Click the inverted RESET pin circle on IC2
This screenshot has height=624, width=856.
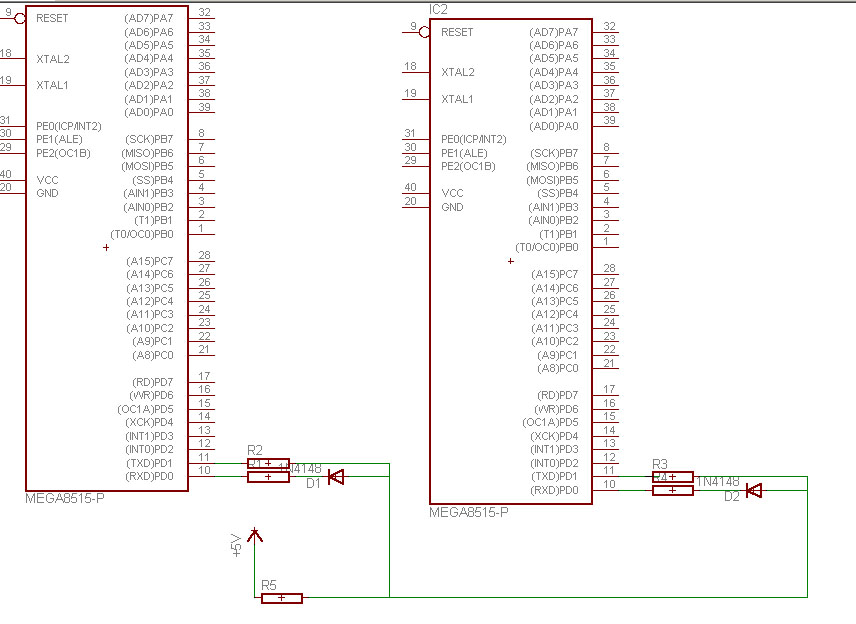[x=424, y=32]
